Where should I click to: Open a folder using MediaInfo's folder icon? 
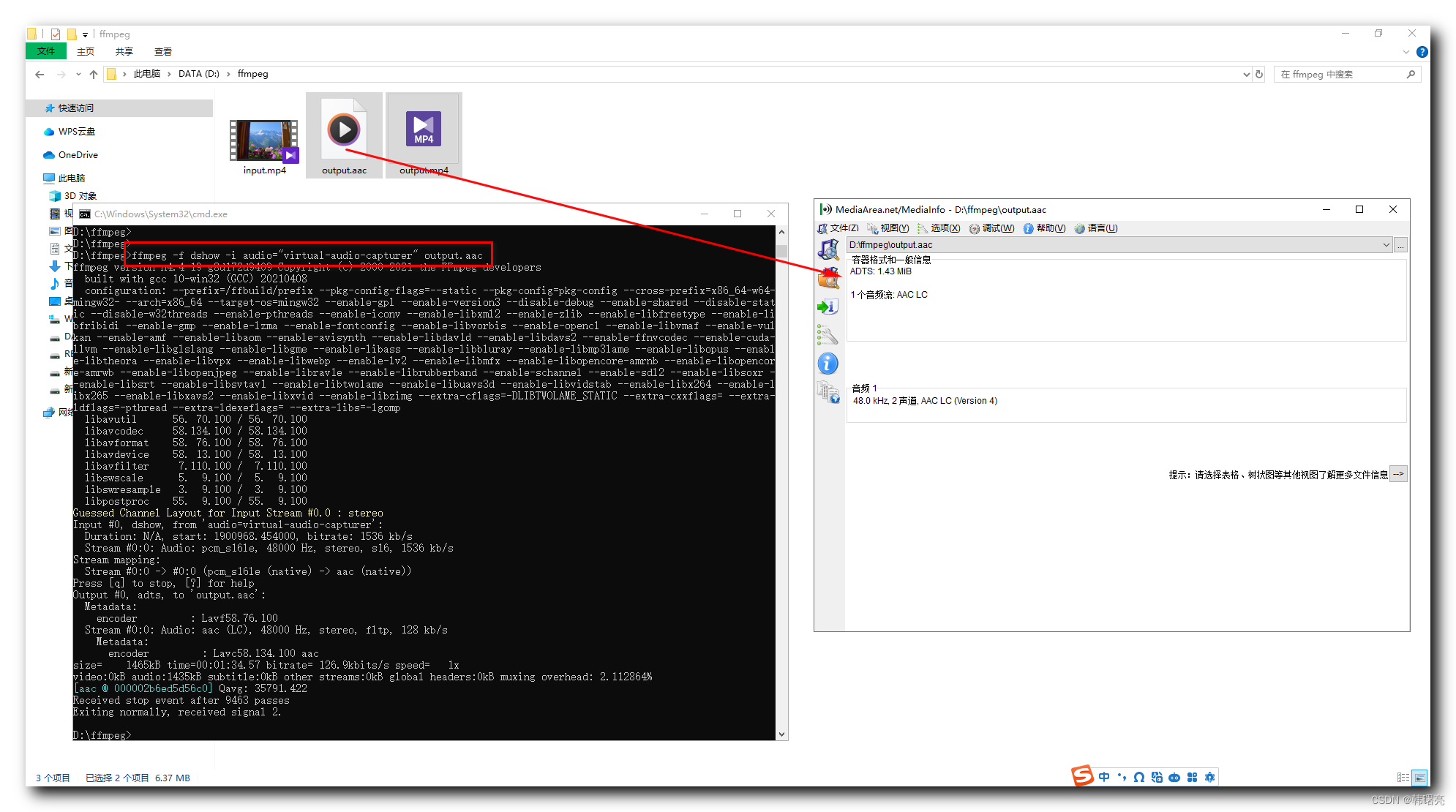pos(829,278)
